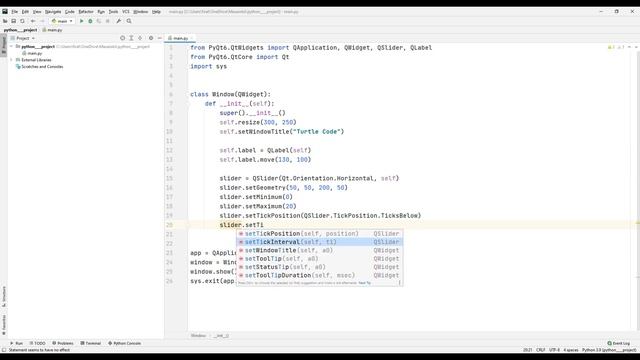Click the Stop process icon
Screen dimensions: 640x360
[x=108, y=21]
